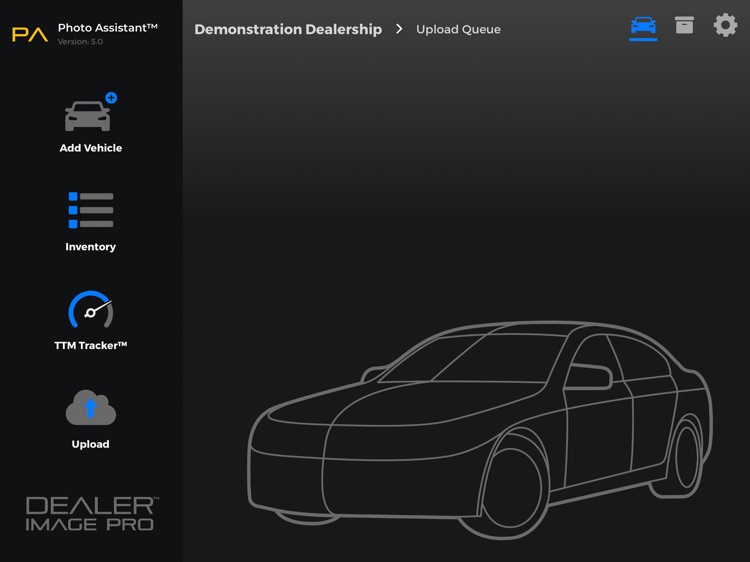Click the Version: 5.0 text
The width and height of the screenshot is (750, 562).
pyautogui.click(x=80, y=42)
